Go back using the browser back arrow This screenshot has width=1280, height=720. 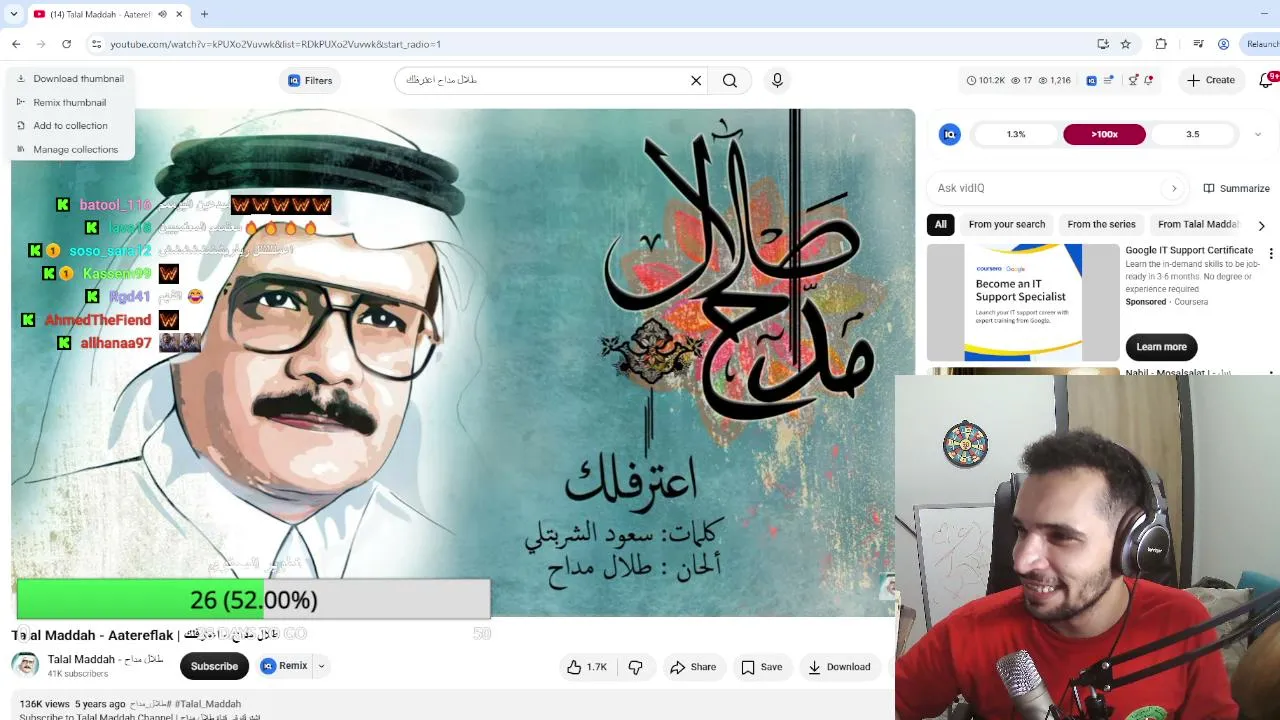coord(16,44)
